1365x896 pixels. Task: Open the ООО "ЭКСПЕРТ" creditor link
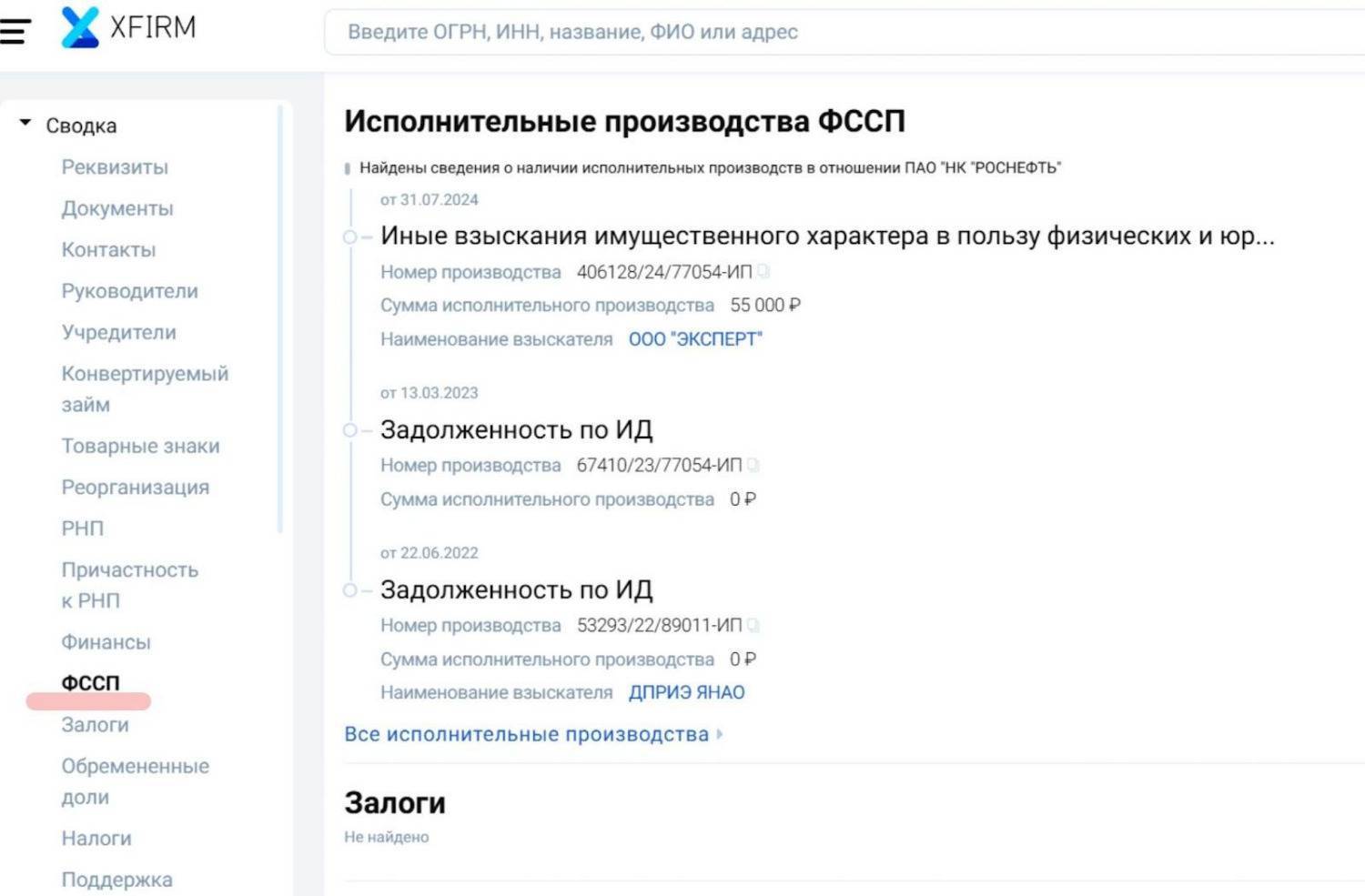695,339
